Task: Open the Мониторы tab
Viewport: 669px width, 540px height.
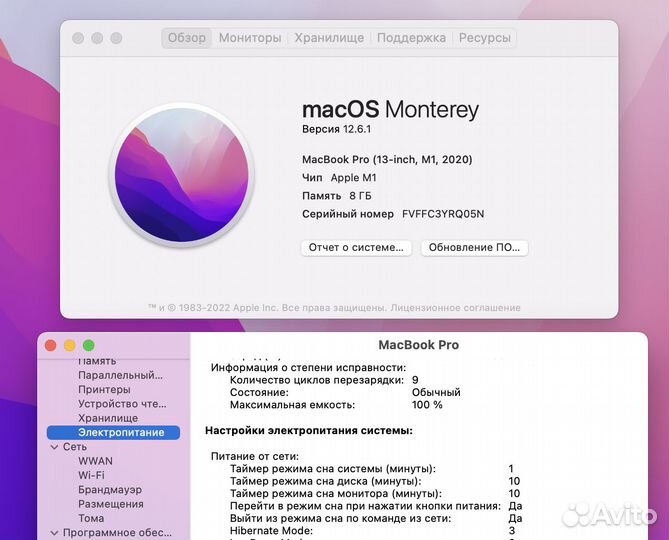Action: [x=250, y=38]
